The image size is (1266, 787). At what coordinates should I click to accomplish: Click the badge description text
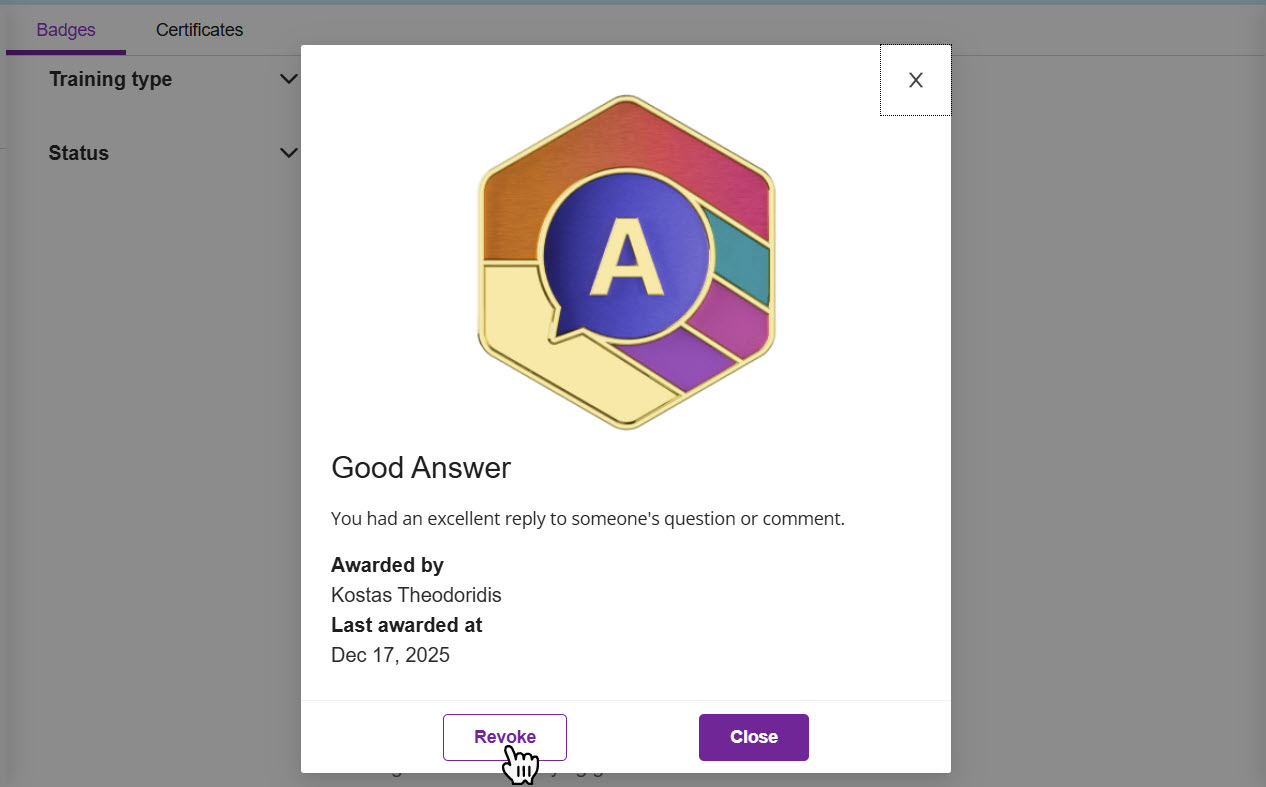click(x=587, y=519)
